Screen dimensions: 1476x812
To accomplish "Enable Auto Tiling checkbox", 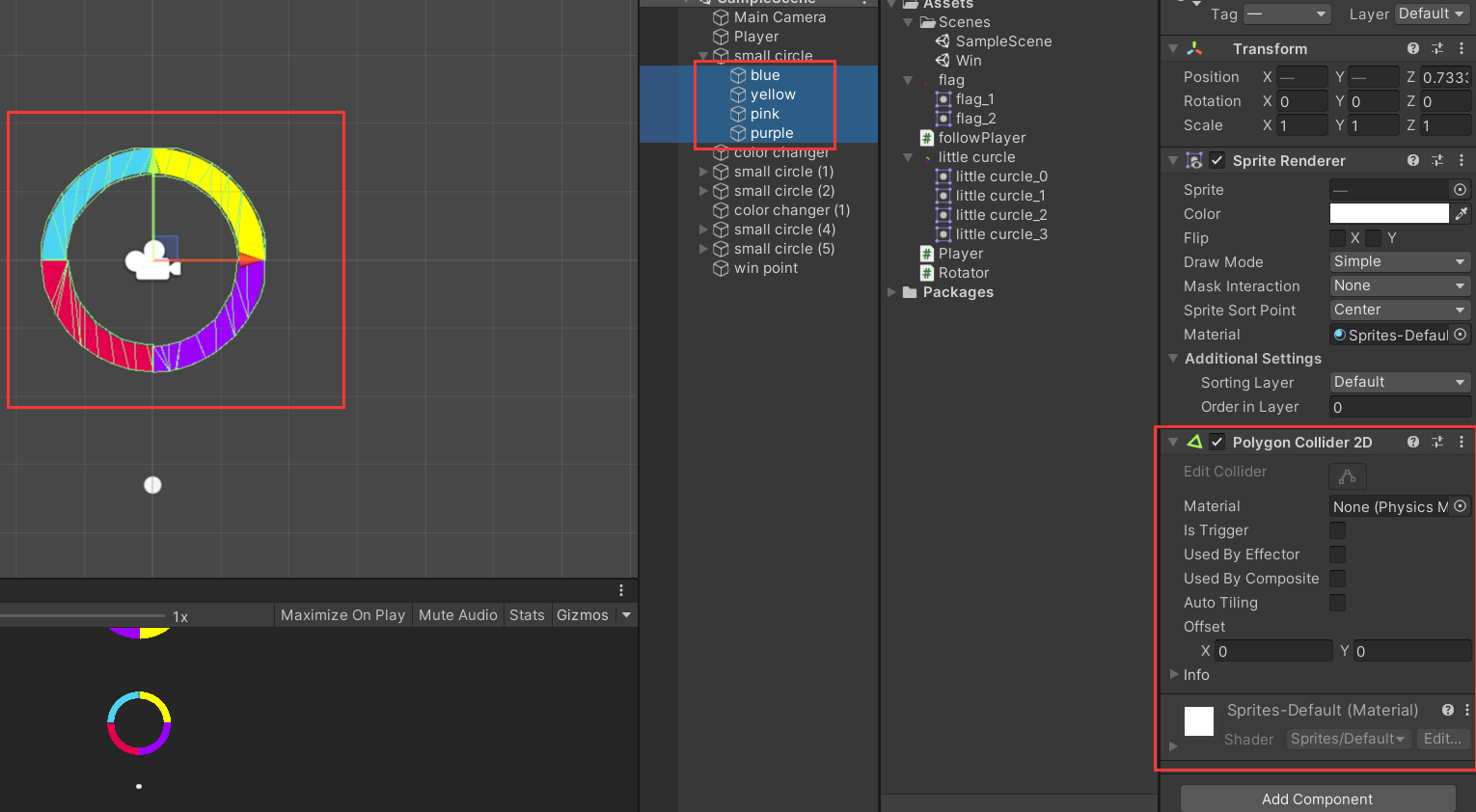I will [x=1337, y=603].
